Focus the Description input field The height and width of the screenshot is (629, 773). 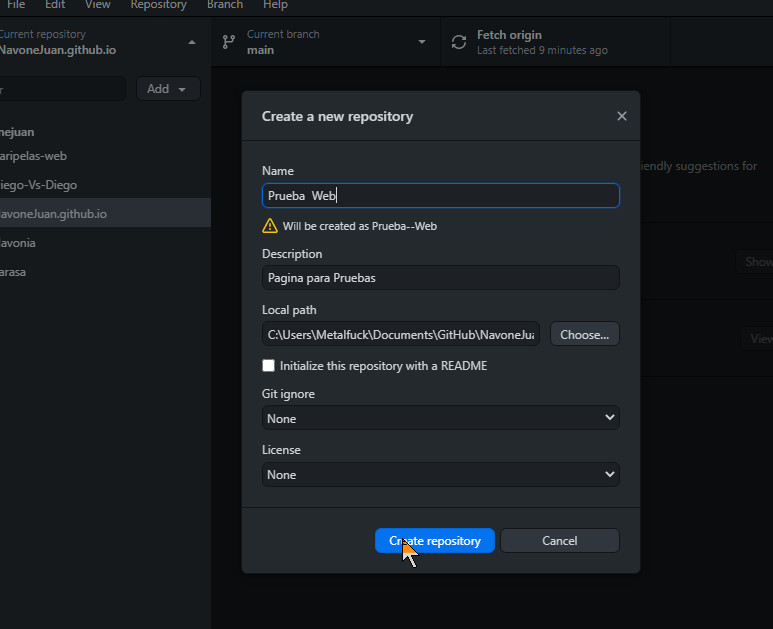[441, 278]
